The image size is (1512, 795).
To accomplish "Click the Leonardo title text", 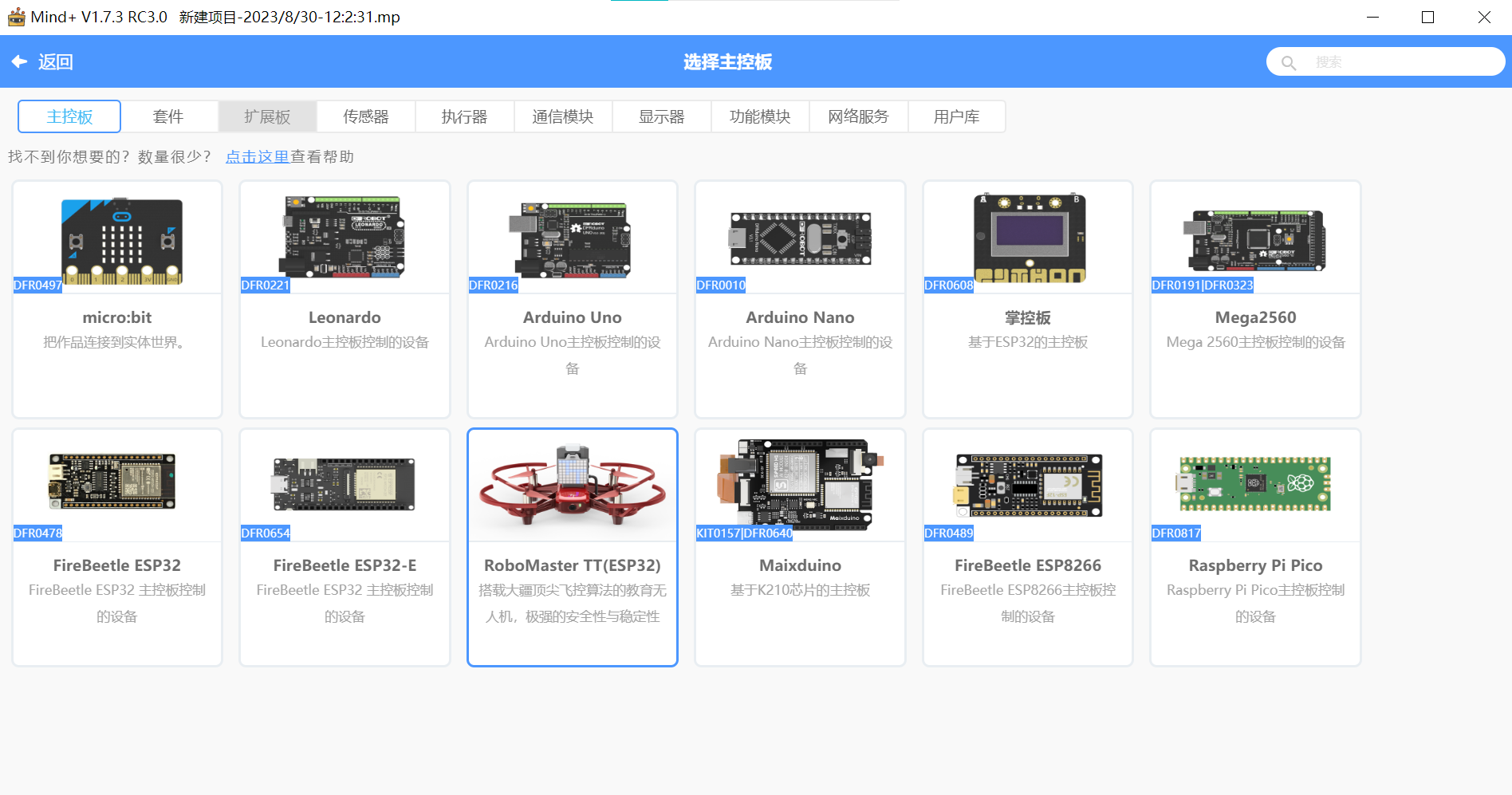I will 345,317.
